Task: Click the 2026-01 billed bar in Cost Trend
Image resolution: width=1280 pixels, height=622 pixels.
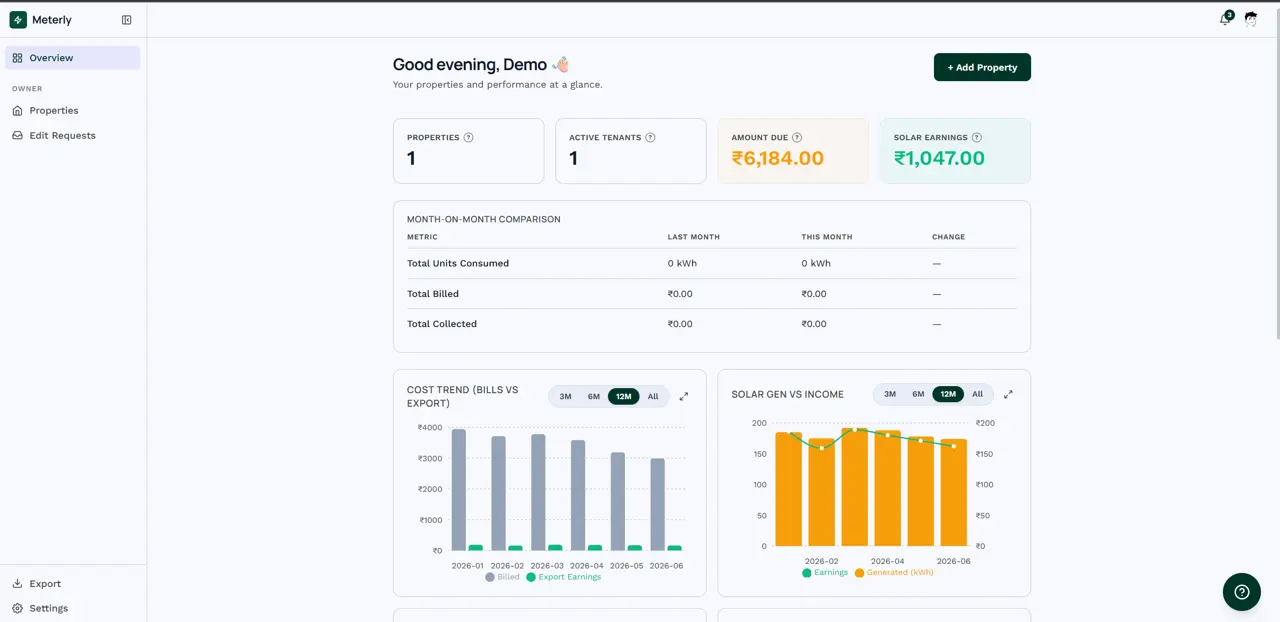Action: tap(459, 490)
